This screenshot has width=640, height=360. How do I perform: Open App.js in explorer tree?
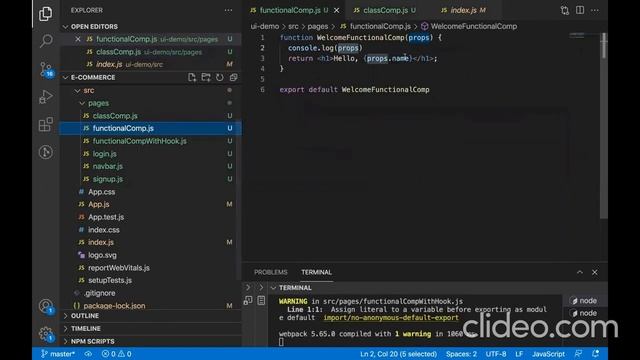coord(99,204)
